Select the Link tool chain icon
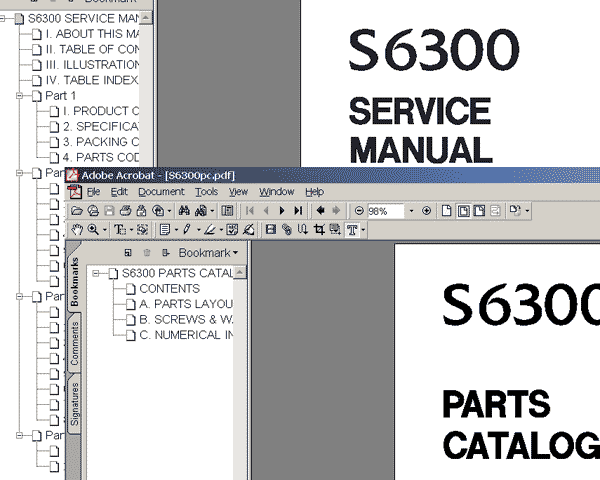This screenshot has width=600, height=480. [287, 230]
